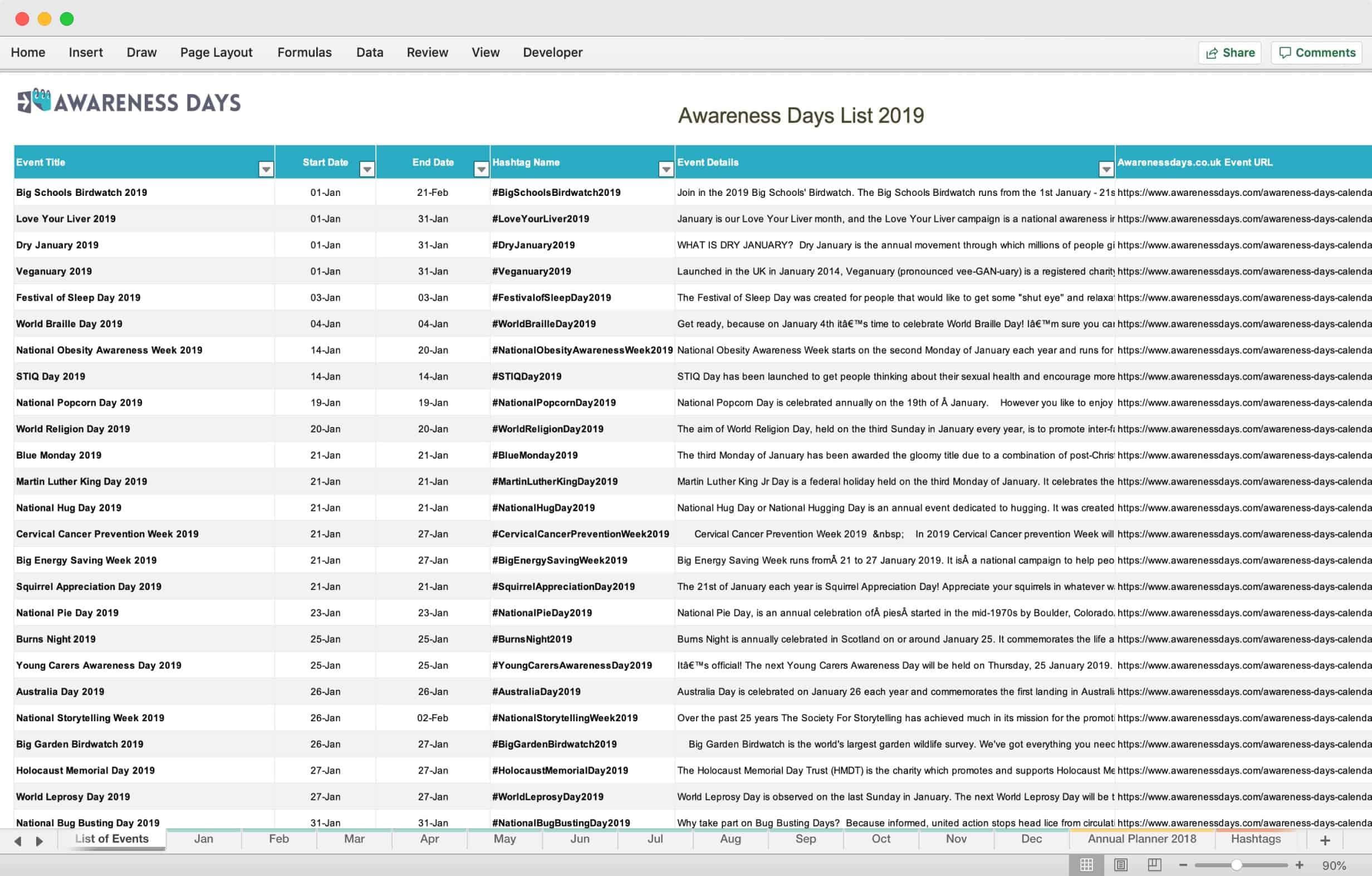The width and height of the screenshot is (1372, 876).
Task: Expand Hashtag Name filter dropdown
Action: 666,169
